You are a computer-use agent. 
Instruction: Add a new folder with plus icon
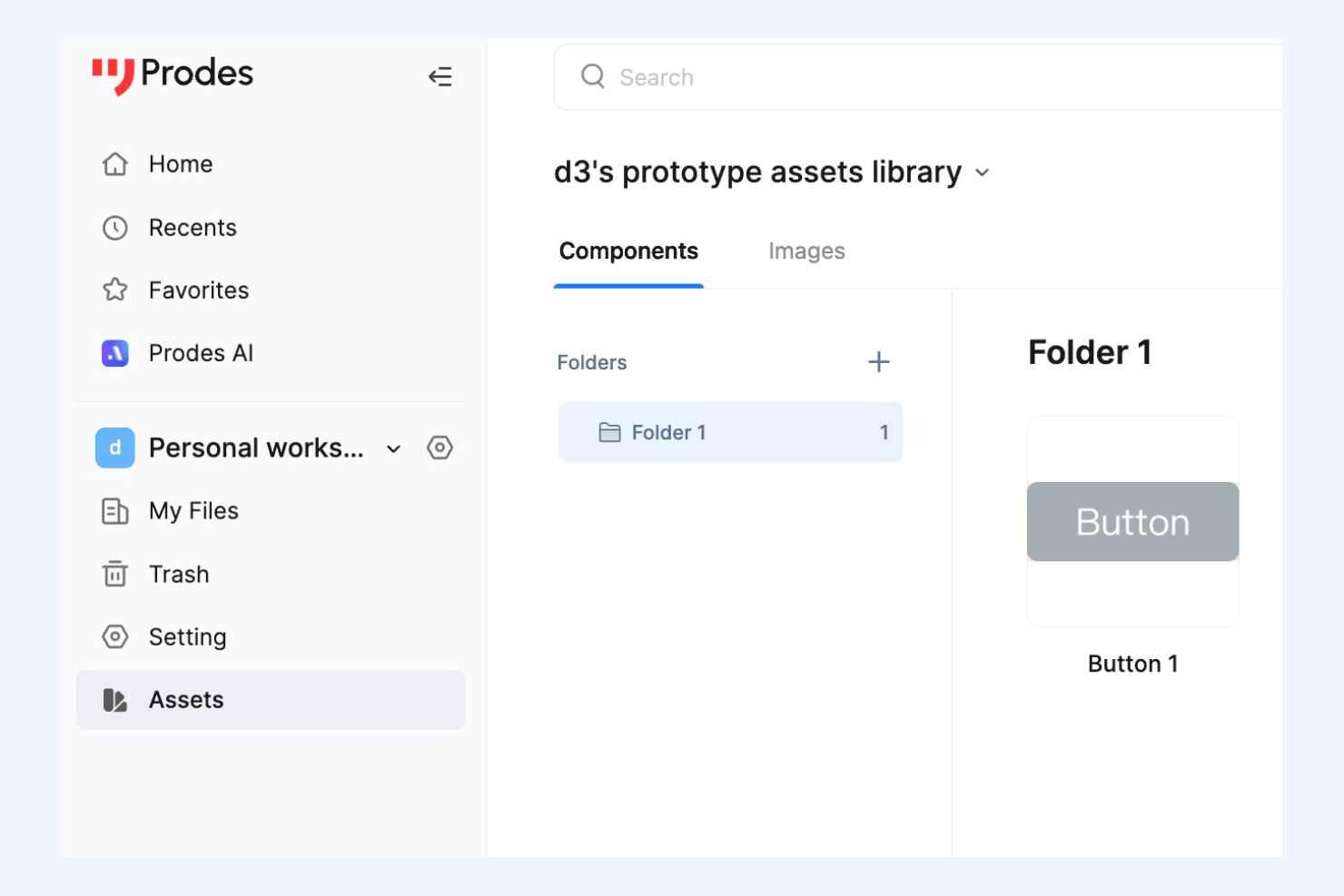click(879, 362)
